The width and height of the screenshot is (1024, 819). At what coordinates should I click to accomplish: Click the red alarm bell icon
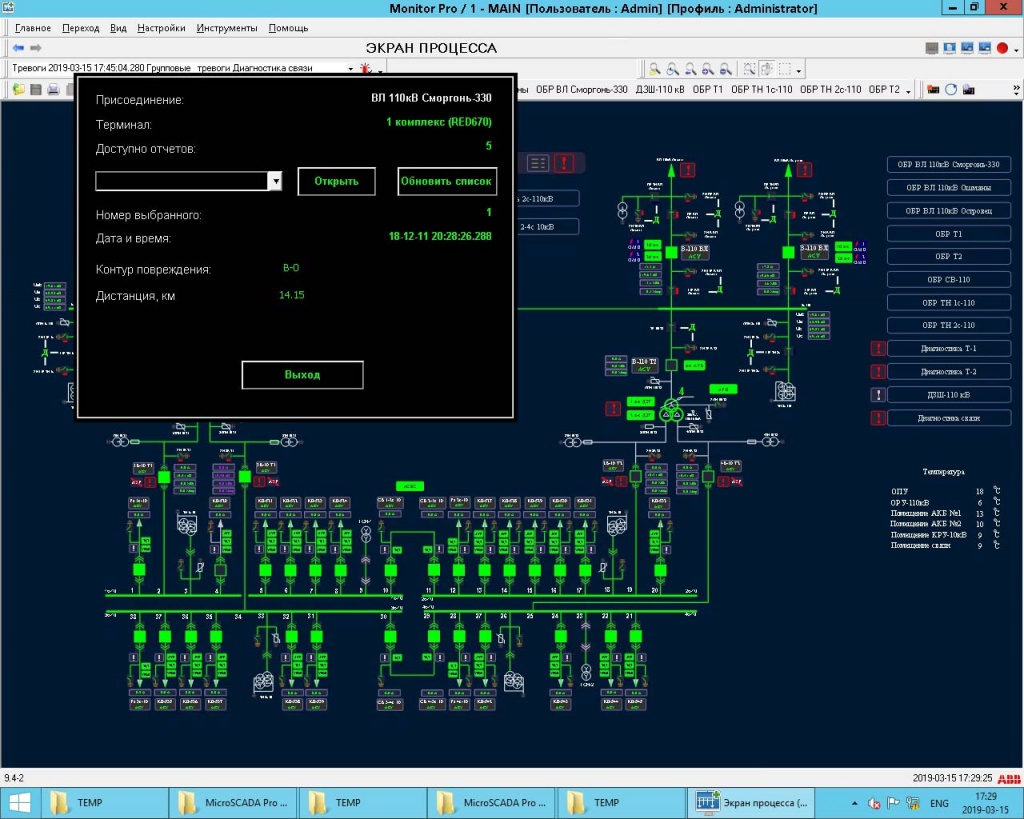(365, 68)
